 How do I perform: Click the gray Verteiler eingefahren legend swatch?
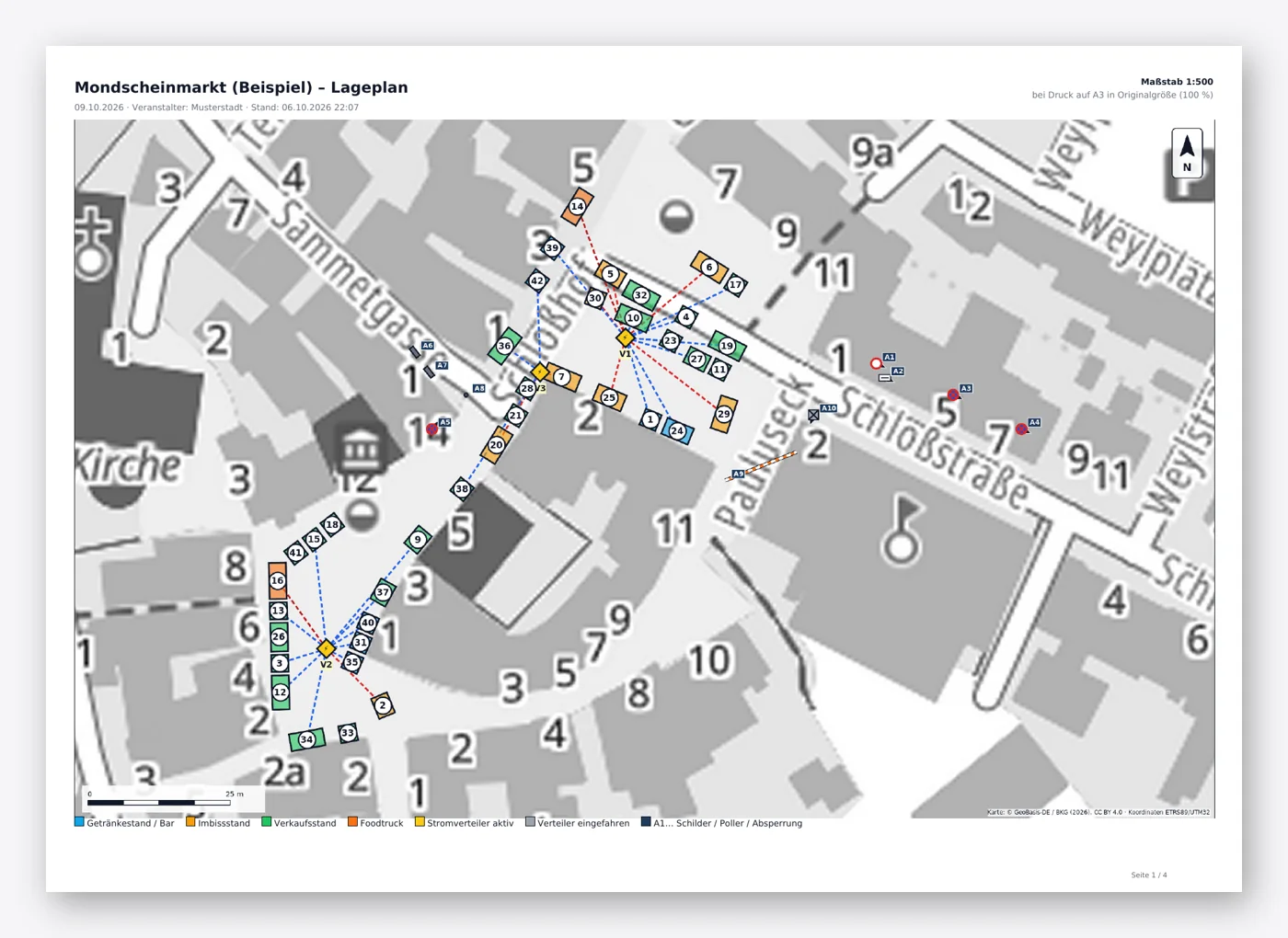click(530, 822)
